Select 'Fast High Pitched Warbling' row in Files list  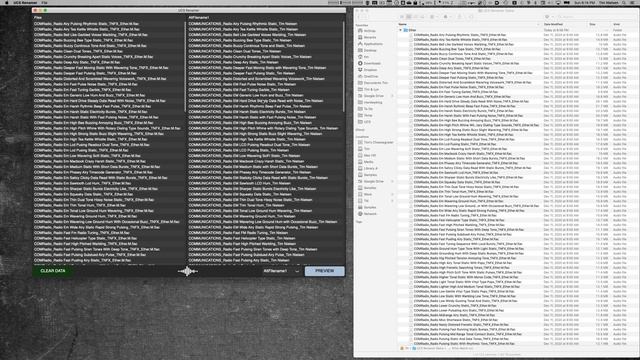[x=109, y=244]
